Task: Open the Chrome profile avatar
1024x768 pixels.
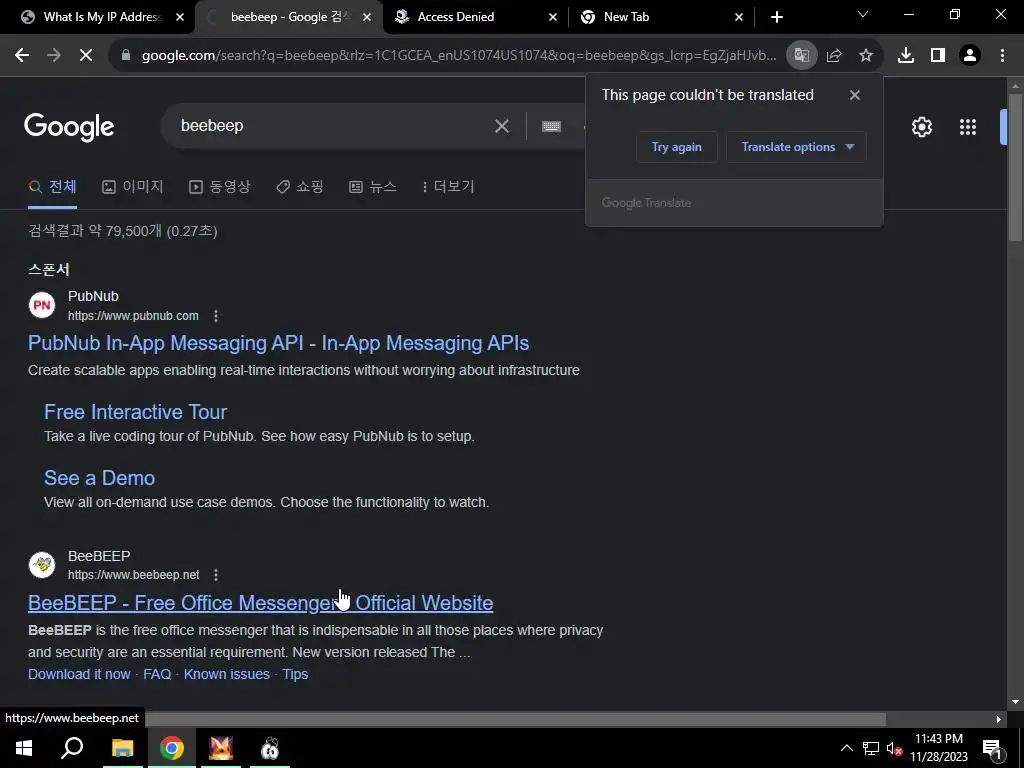Action: pos(970,56)
